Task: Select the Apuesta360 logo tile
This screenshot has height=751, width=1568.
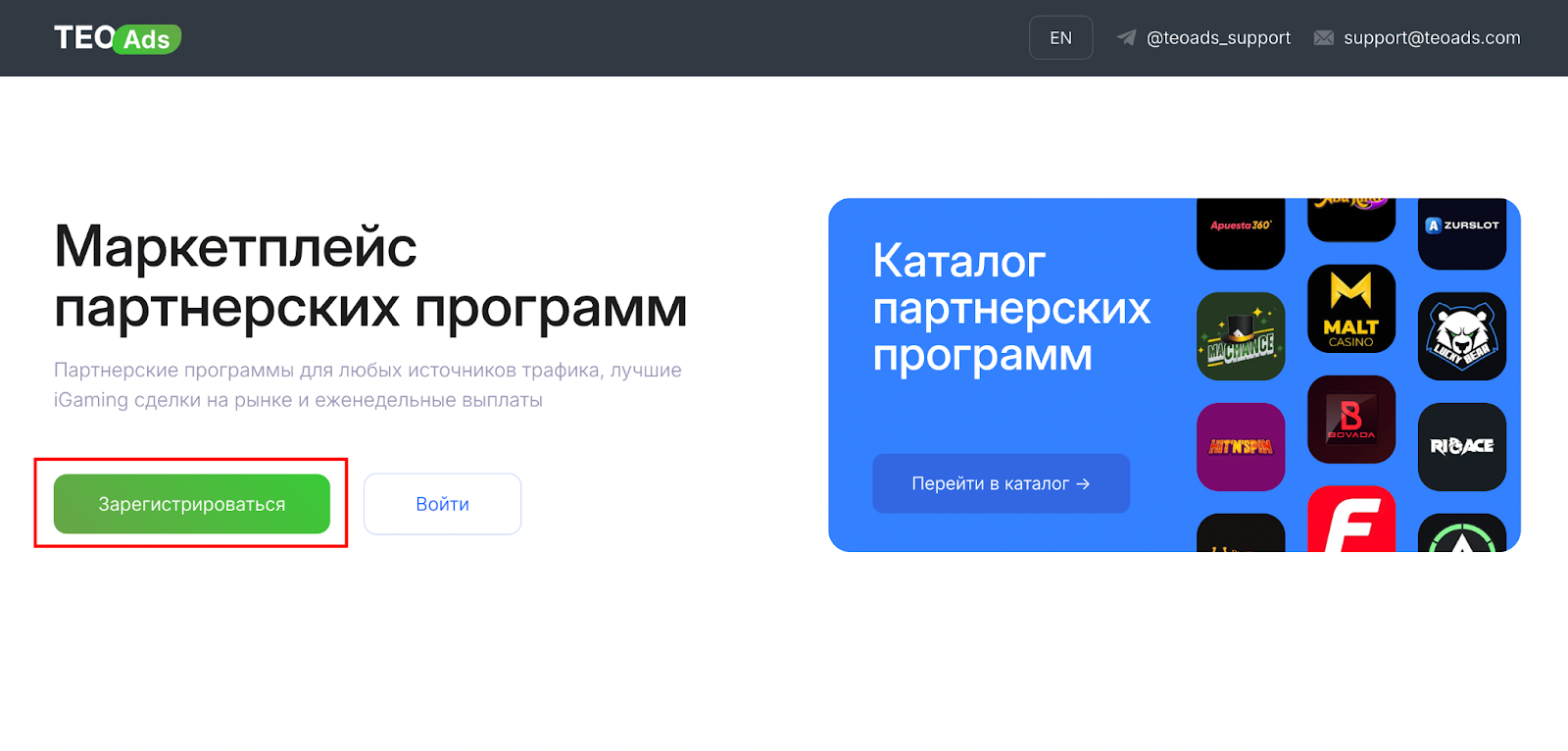Action: pyautogui.click(x=1241, y=233)
